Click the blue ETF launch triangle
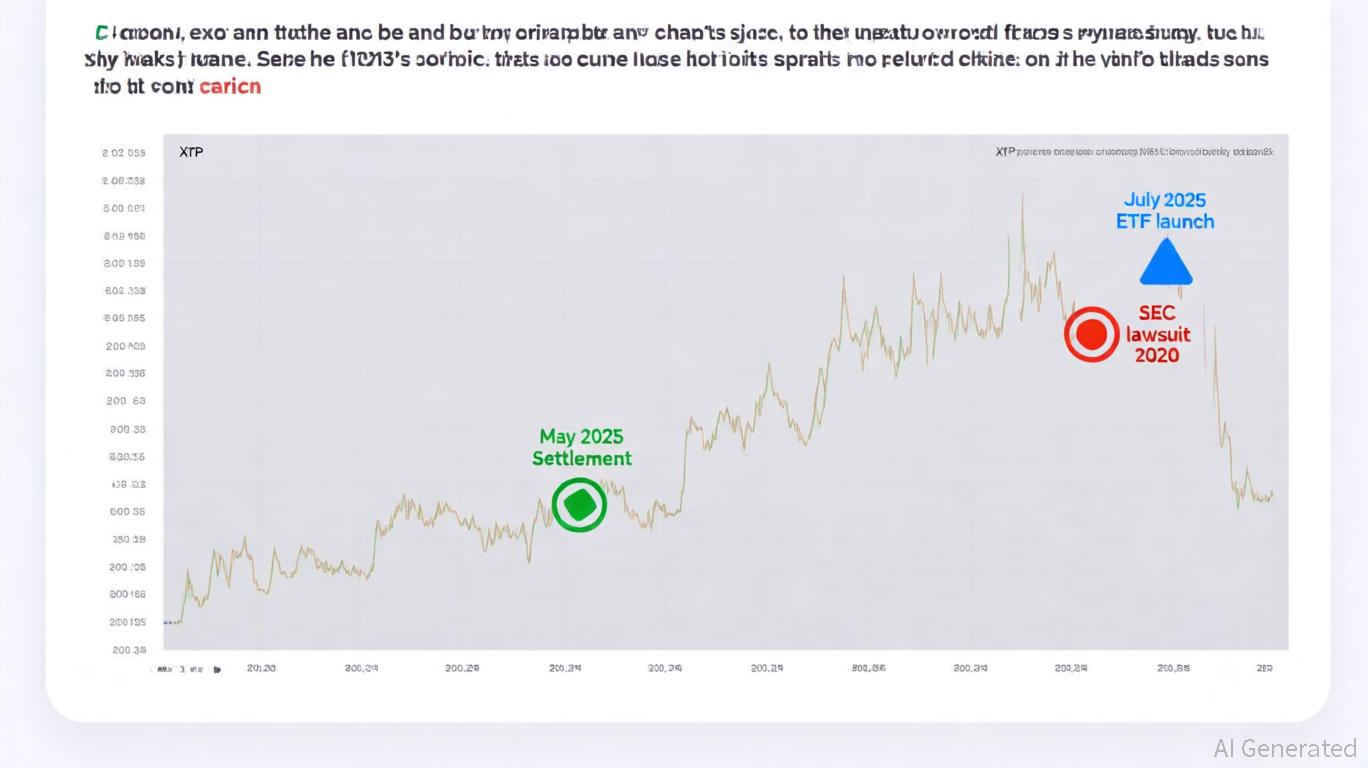This screenshot has width=1368, height=768. click(1166, 264)
